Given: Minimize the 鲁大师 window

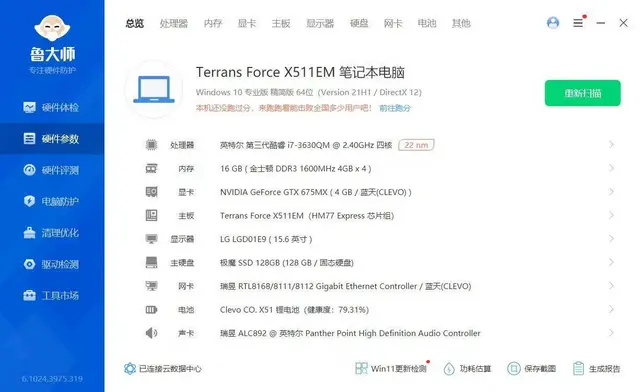Looking at the screenshot, I should (600, 23).
